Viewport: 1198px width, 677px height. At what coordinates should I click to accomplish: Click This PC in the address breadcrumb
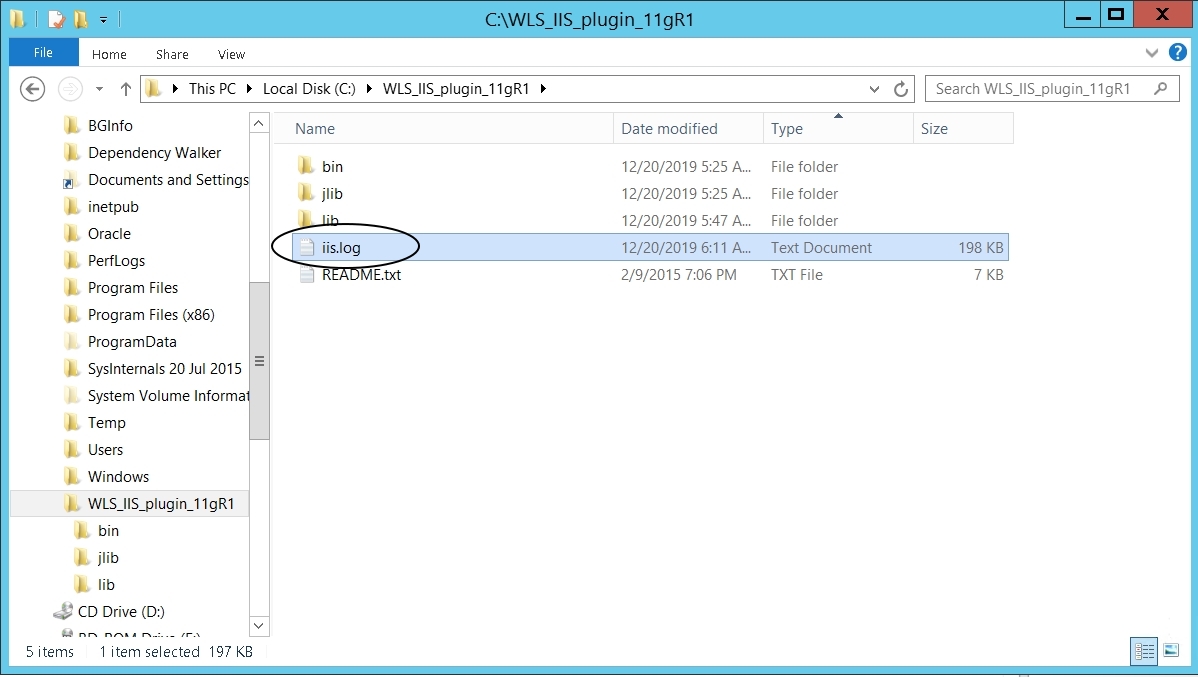212,89
